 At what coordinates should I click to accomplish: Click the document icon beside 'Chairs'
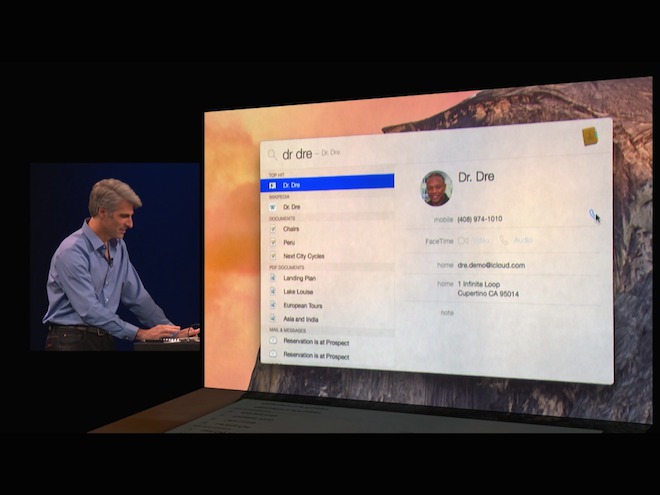point(273,229)
